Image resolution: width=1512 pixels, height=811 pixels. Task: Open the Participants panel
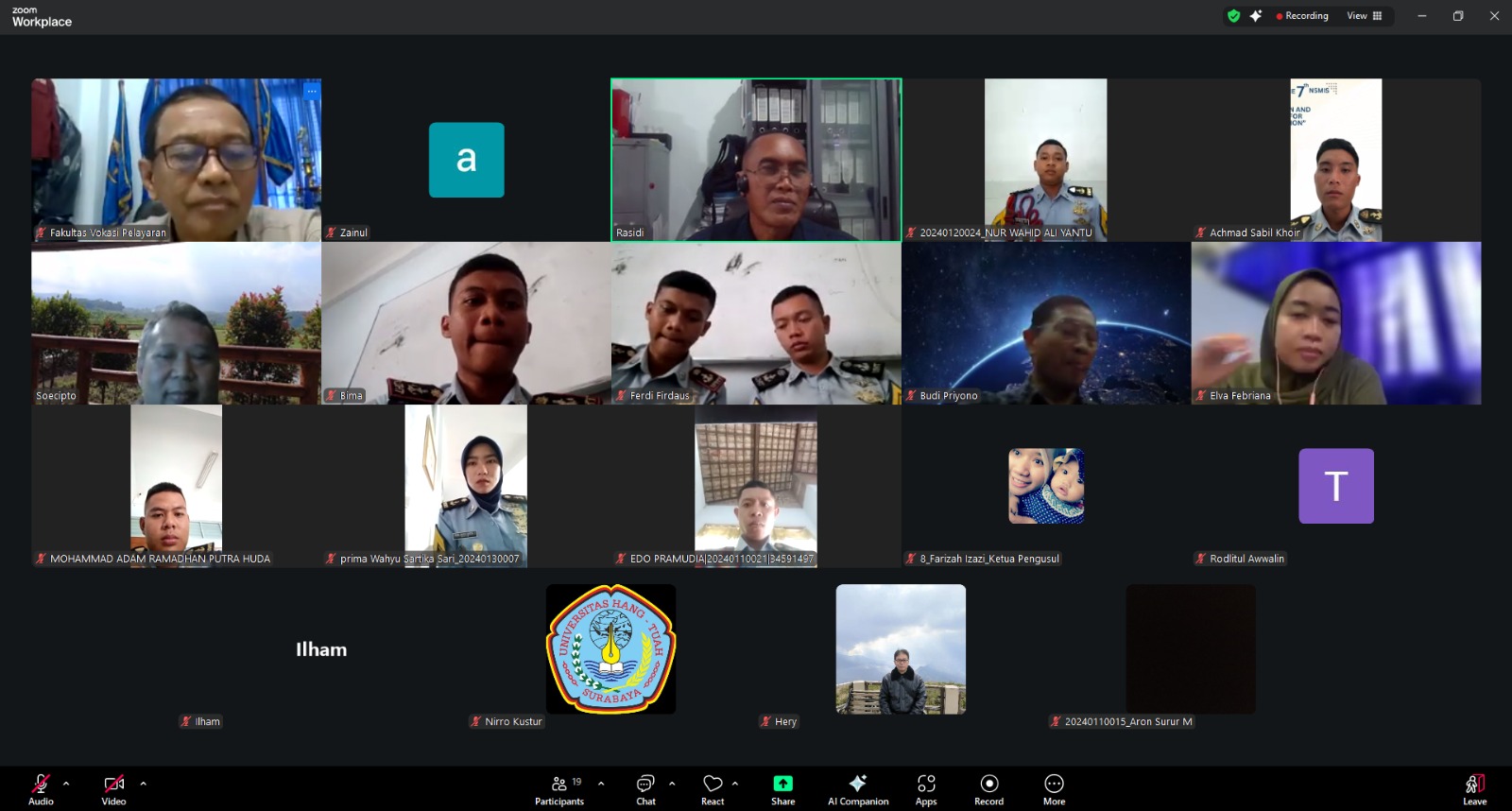559,788
